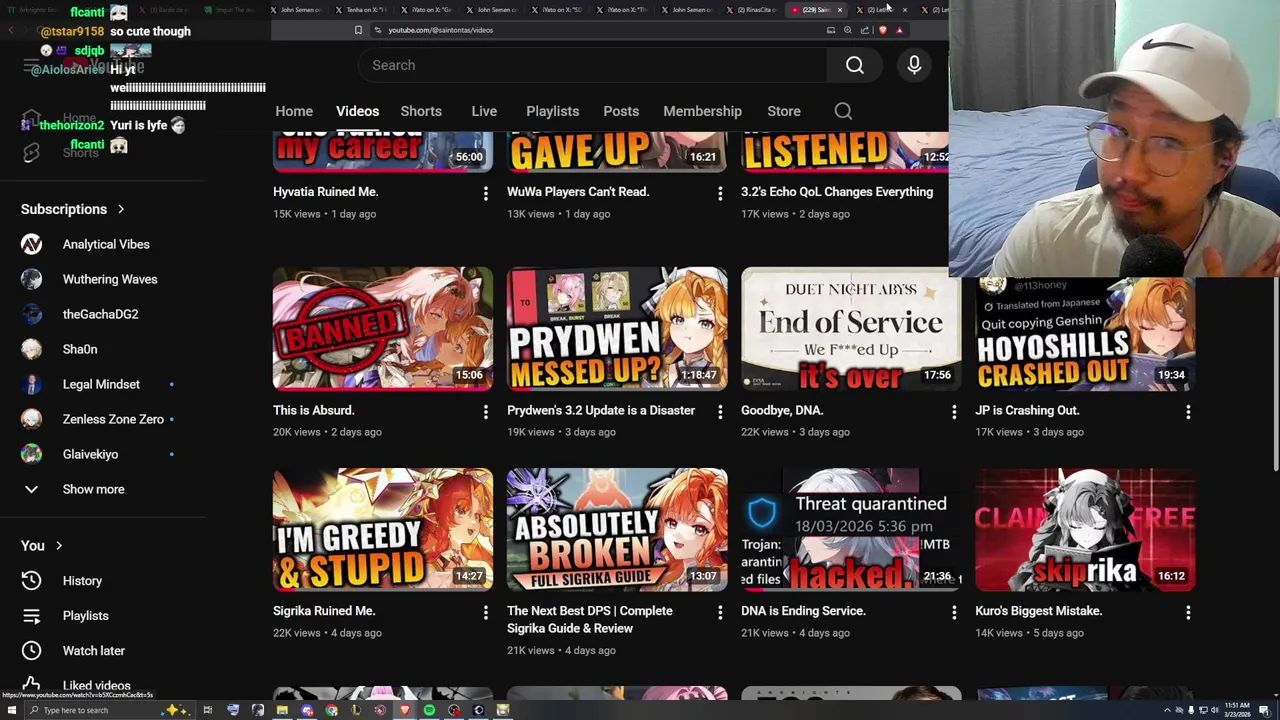Close the active YouTube browser tab

(x=840, y=10)
